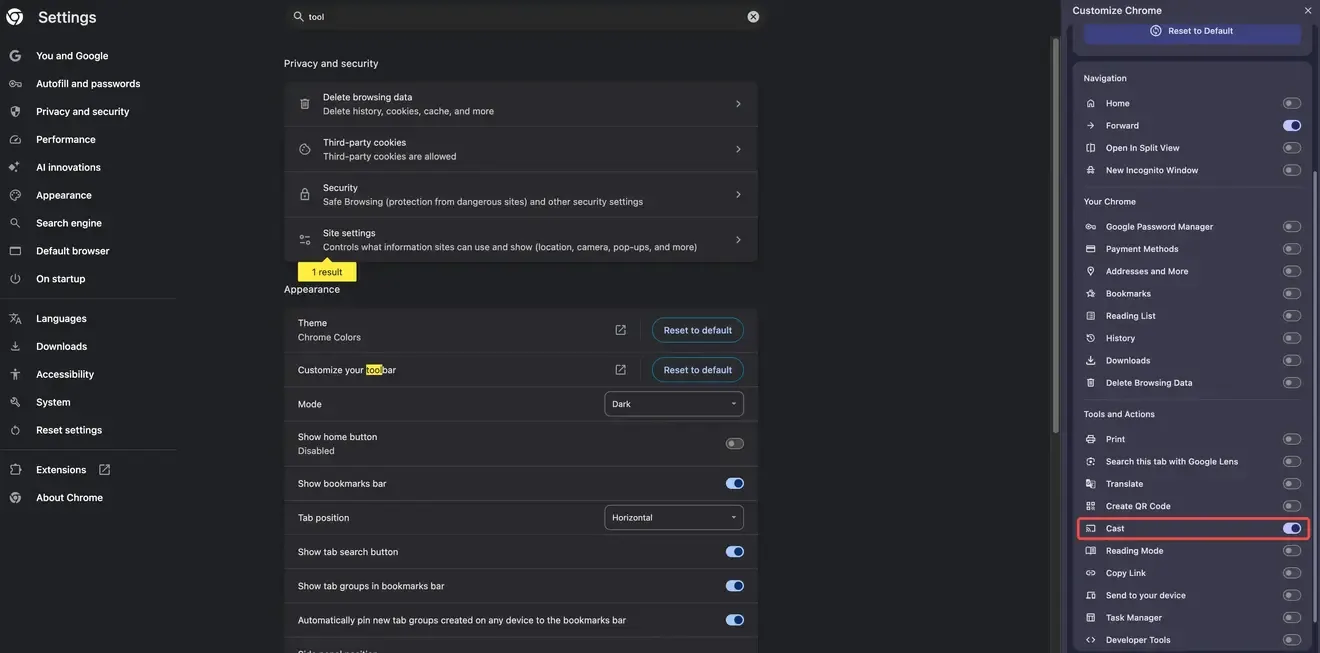Image resolution: width=1320 pixels, height=653 pixels.
Task: Click the Developer Tools code icon
Action: pos(1091,640)
